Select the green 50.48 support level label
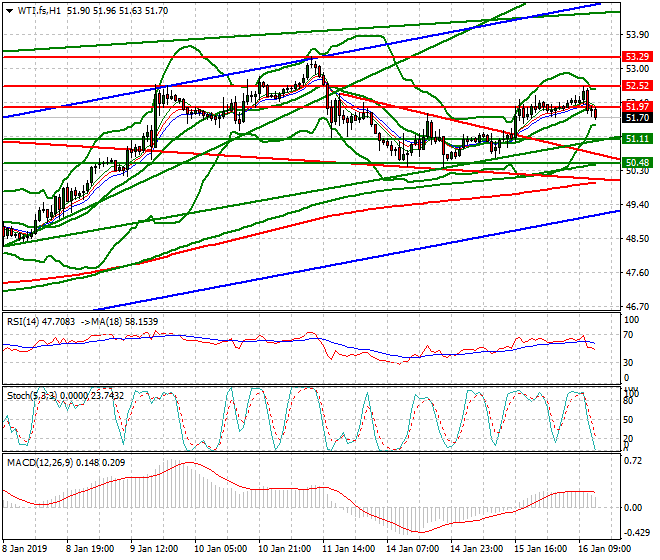The width and height of the screenshot is (660, 560). (637, 163)
